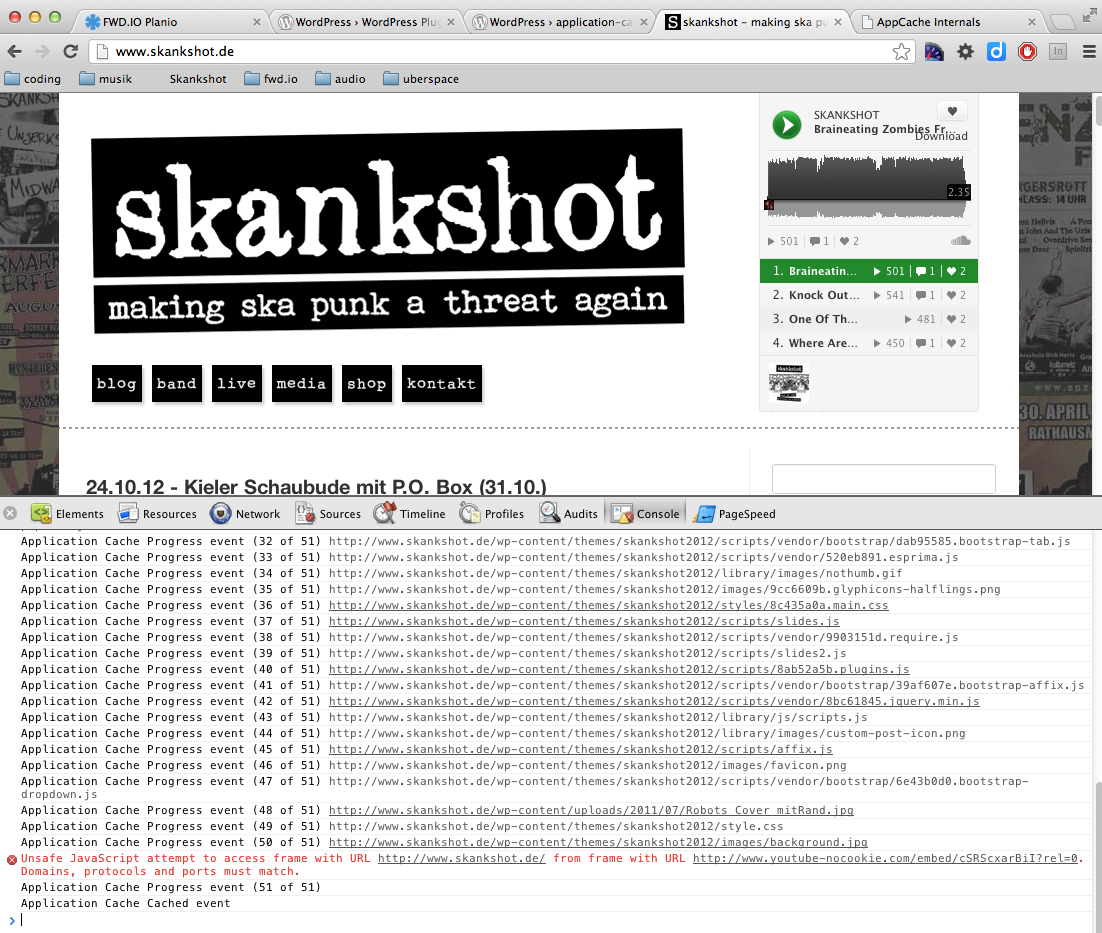Open the Skankshot bookmark

197,79
